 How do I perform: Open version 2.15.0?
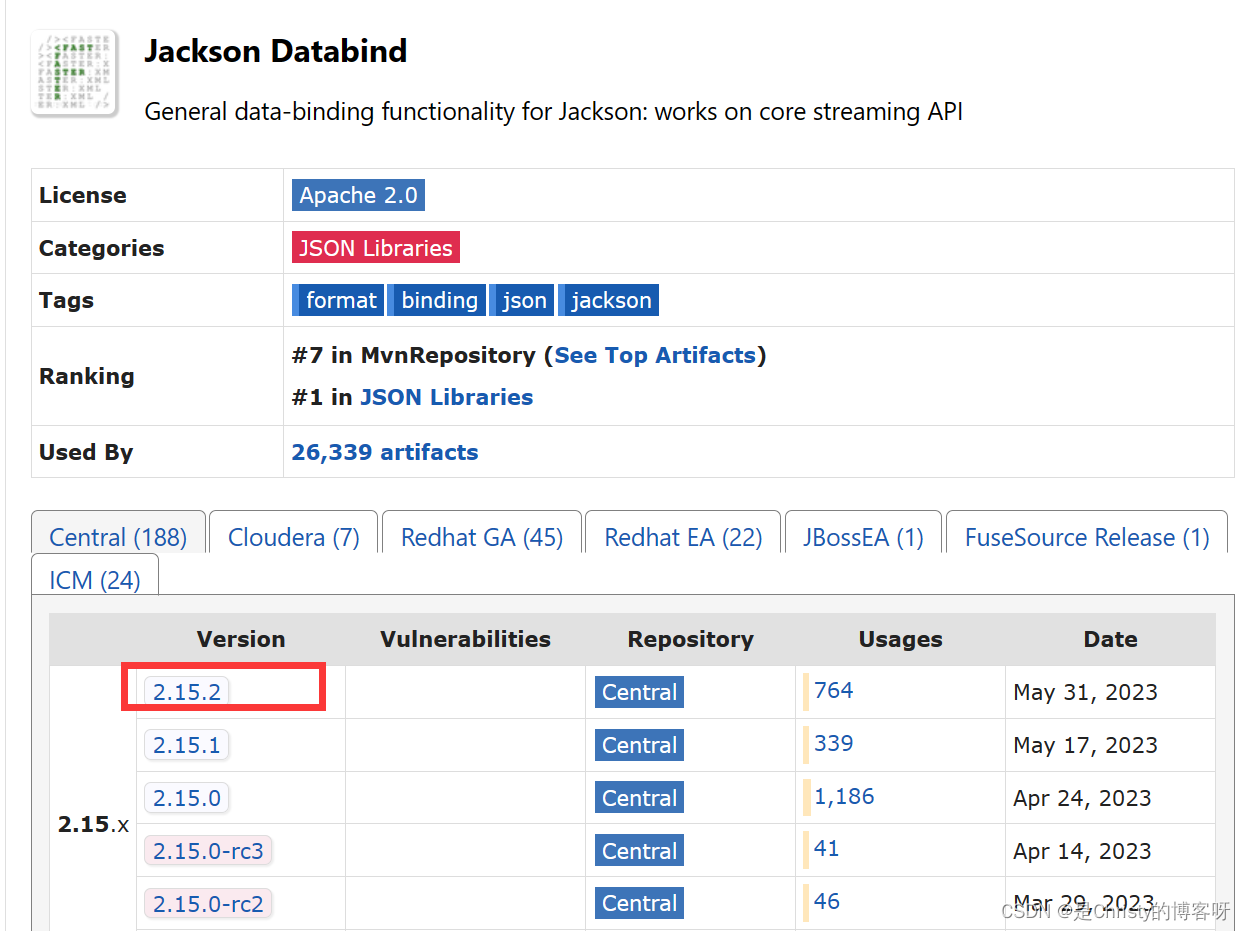point(187,798)
